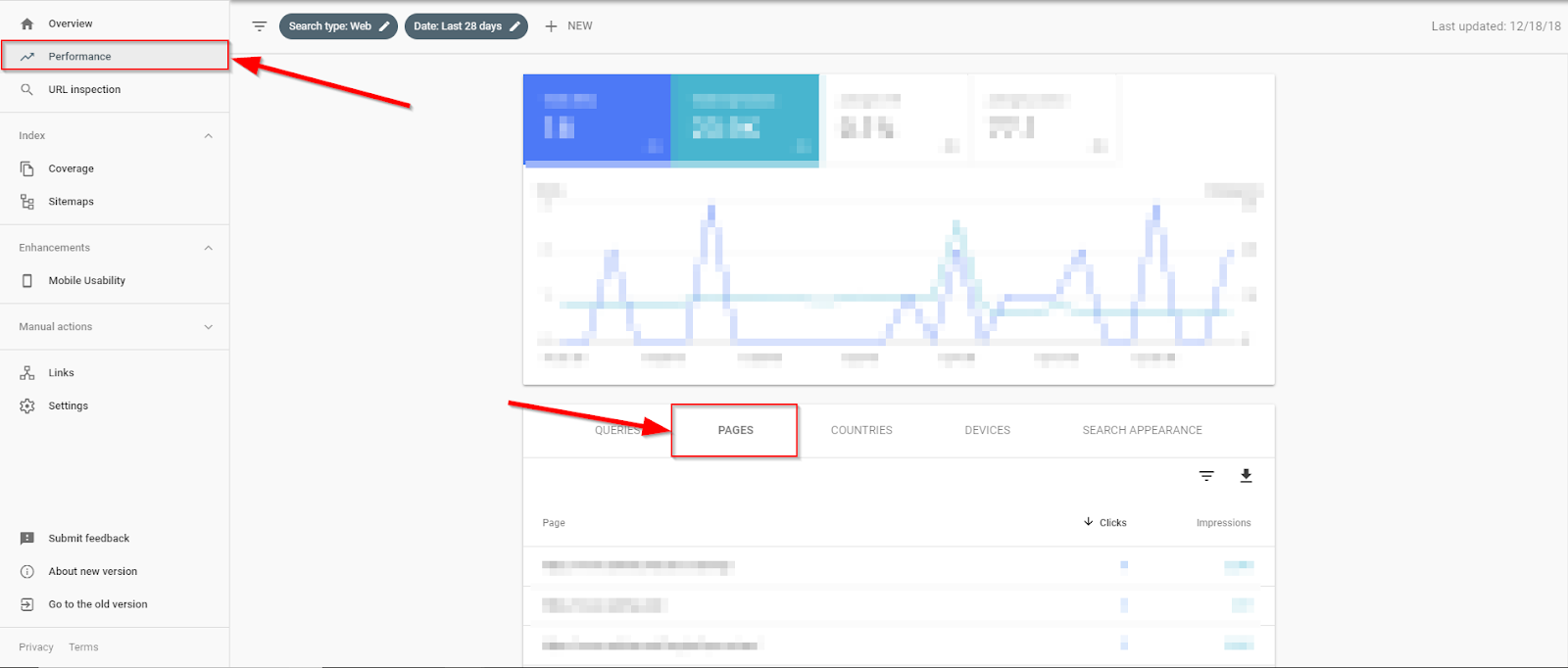The width and height of the screenshot is (1568, 668).
Task: Click the Index section heading text
Action: click(31, 136)
